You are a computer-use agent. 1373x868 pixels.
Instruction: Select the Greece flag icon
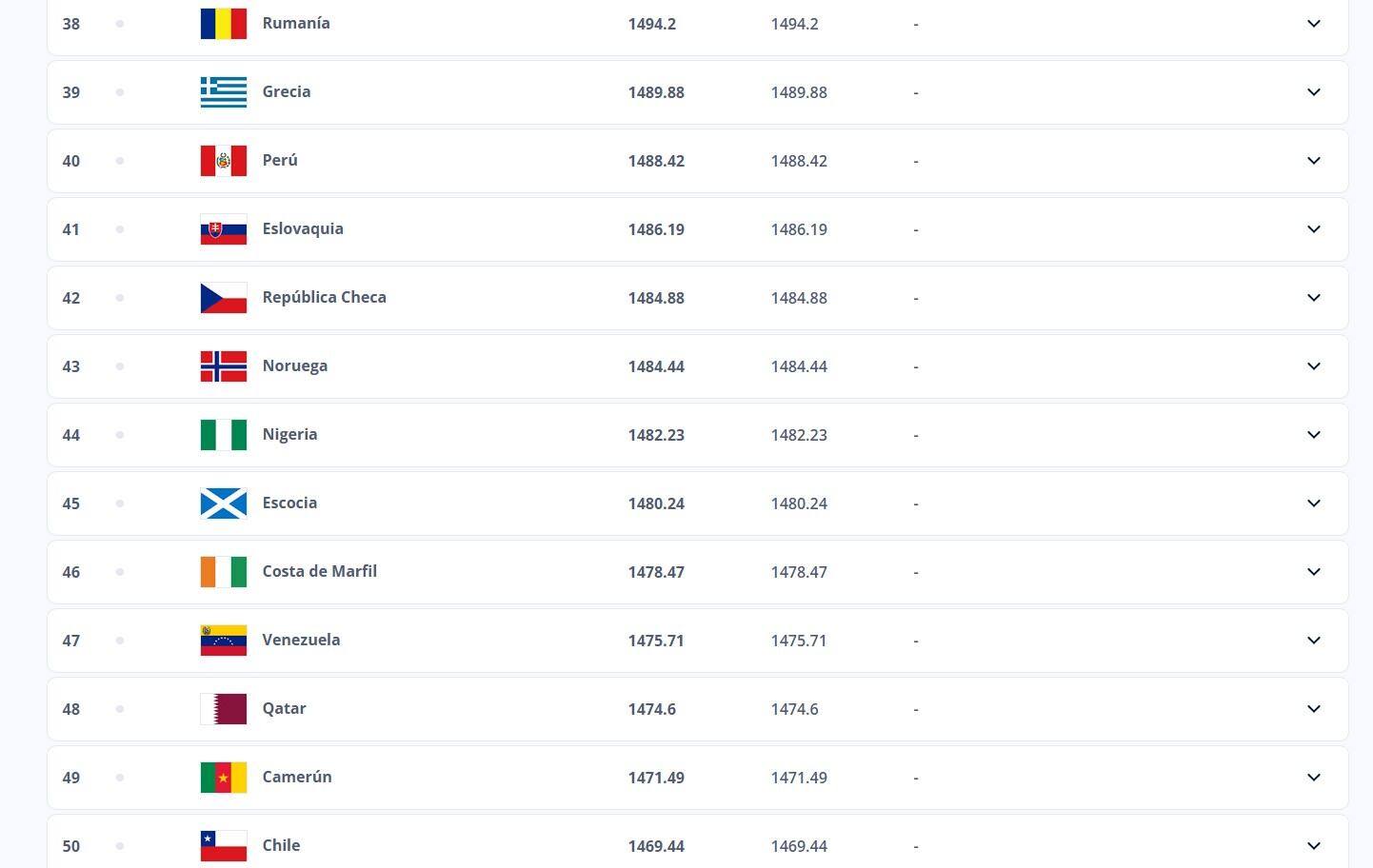coord(223,91)
